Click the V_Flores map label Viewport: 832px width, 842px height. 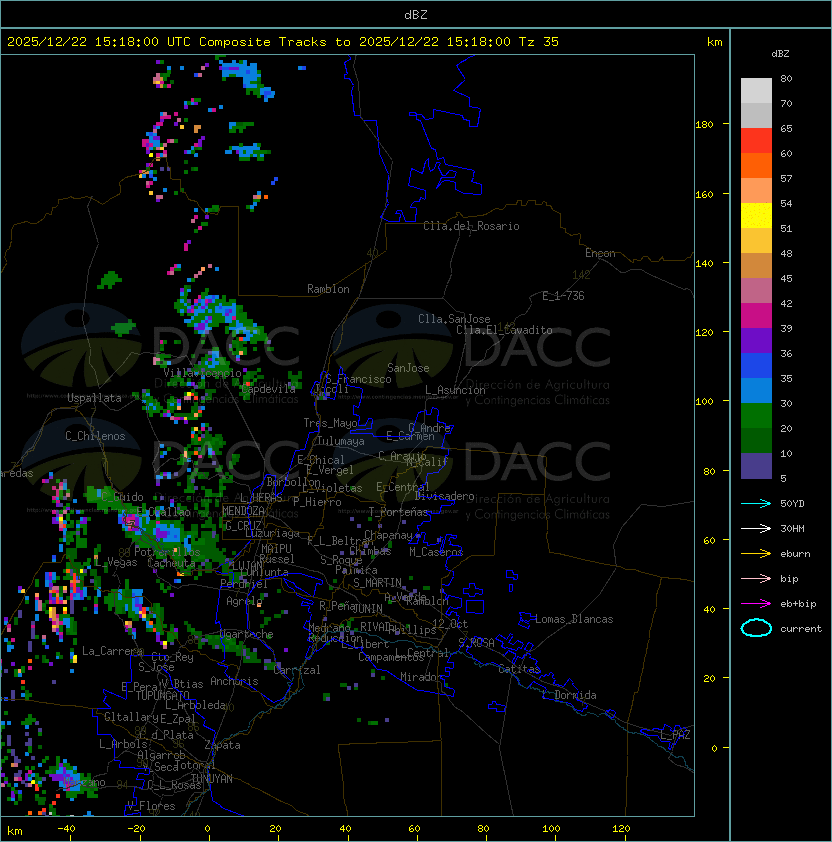(151, 806)
